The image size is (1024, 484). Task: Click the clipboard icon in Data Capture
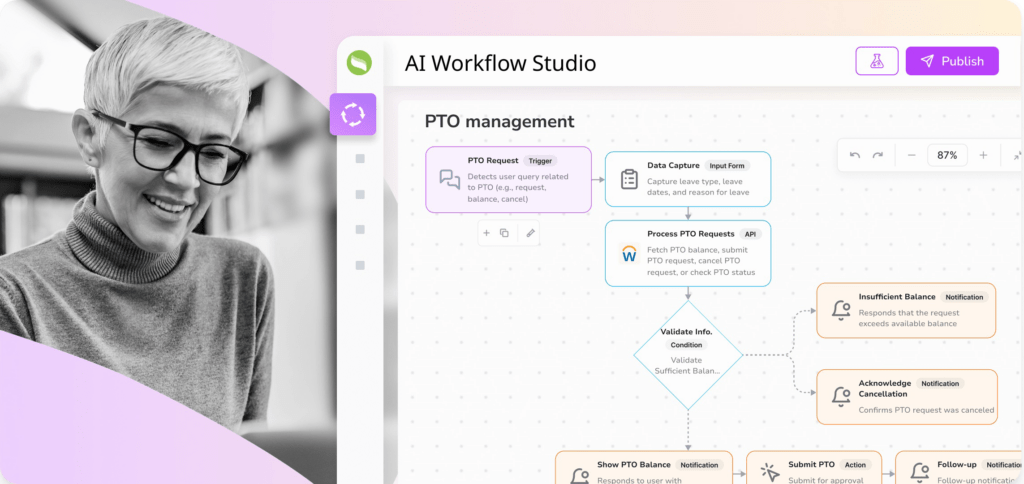click(629, 179)
